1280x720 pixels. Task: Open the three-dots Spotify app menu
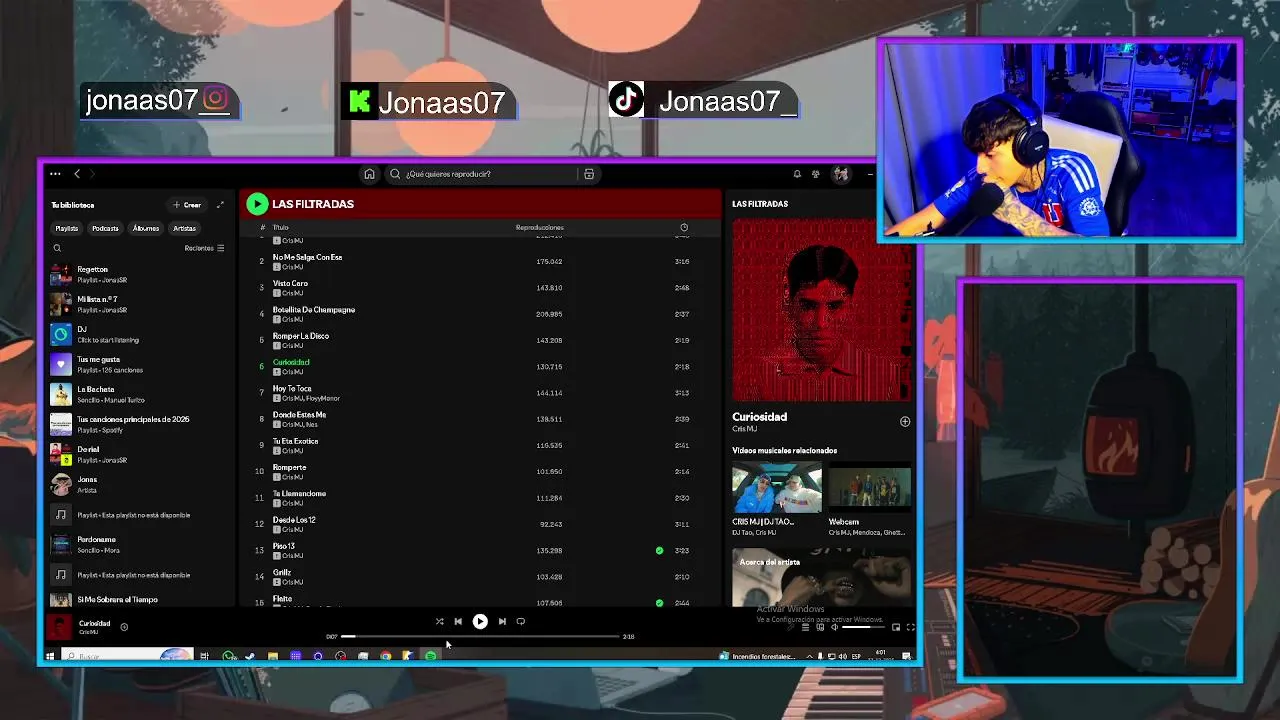click(55, 174)
